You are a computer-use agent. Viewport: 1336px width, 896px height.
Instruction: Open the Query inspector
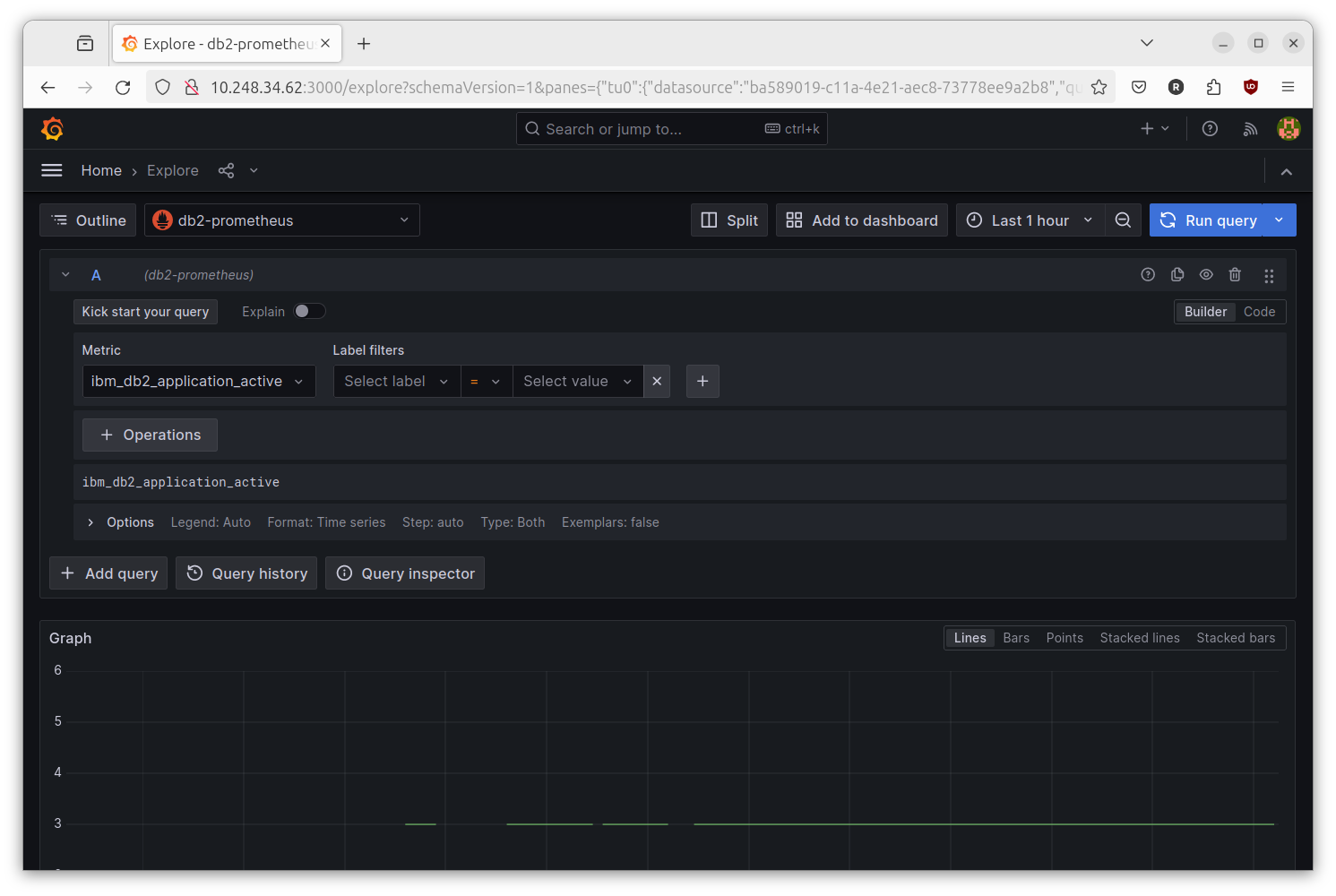pyautogui.click(x=405, y=573)
